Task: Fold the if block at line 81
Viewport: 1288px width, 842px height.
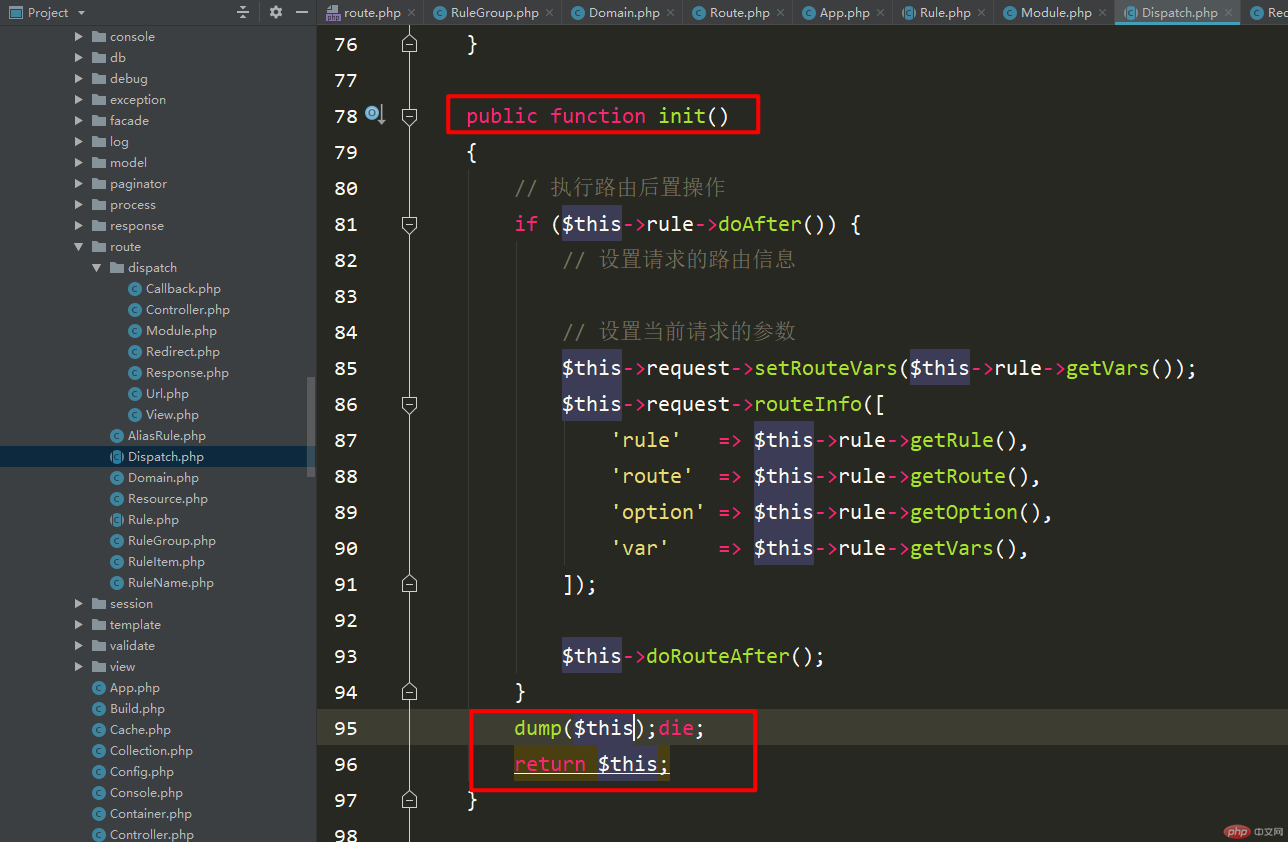Action: point(409,224)
